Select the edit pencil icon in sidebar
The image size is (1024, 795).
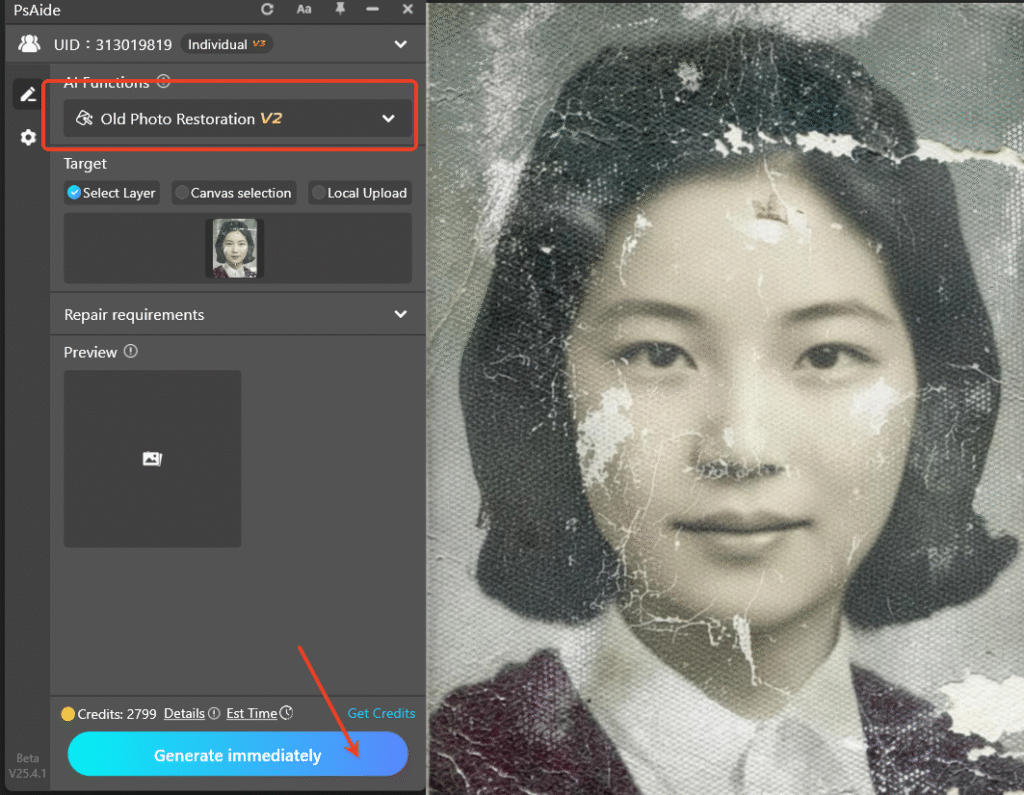tap(27, 93)
